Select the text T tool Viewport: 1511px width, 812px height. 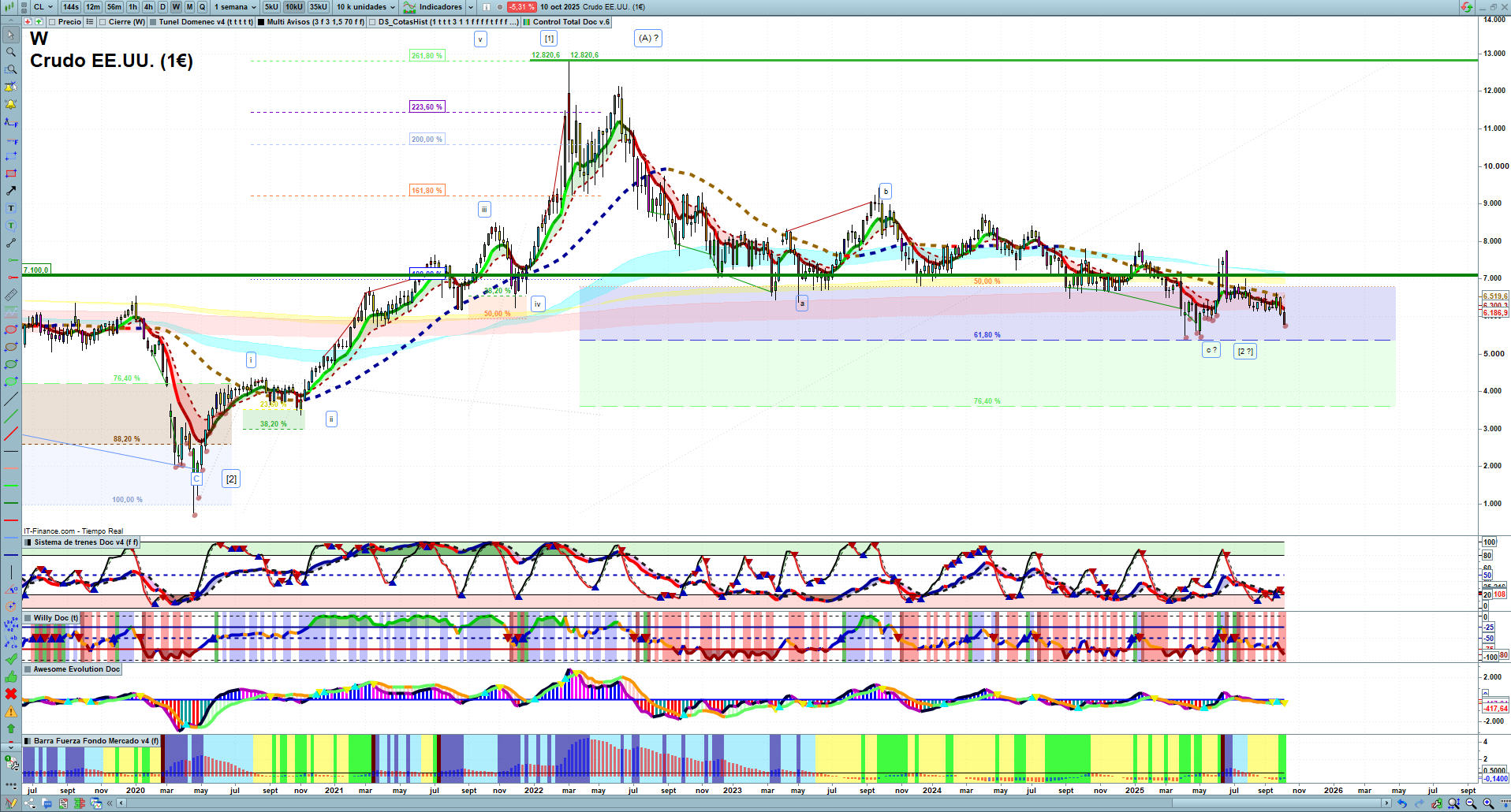coord(10,208)
